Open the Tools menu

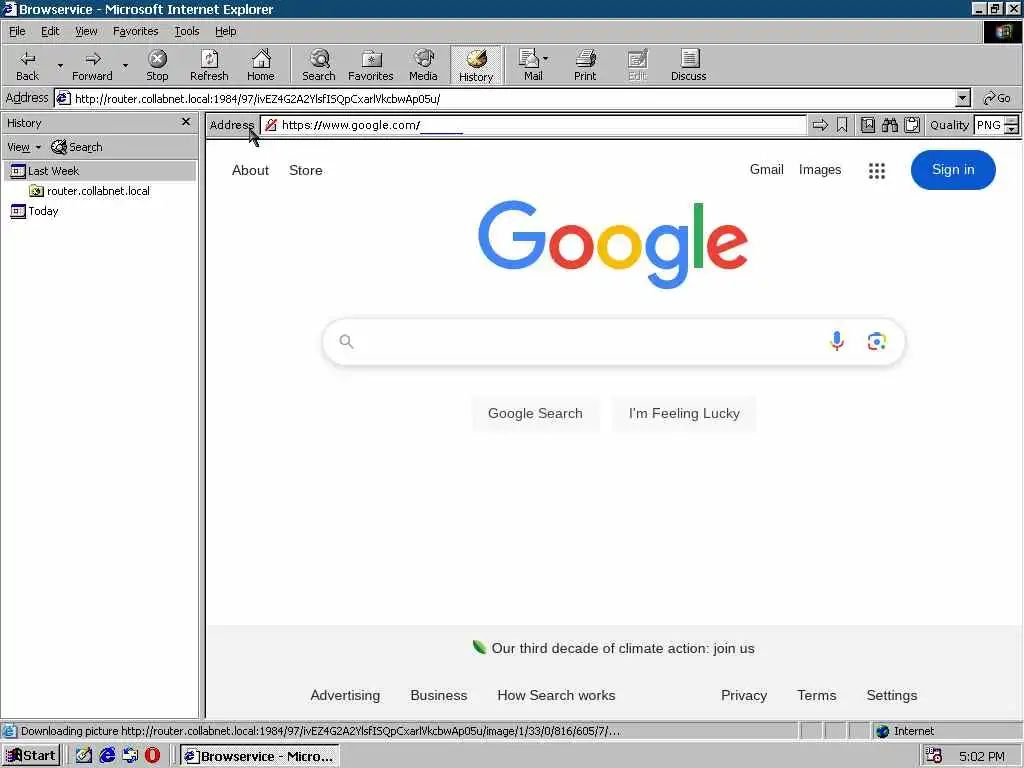point(187,31)
